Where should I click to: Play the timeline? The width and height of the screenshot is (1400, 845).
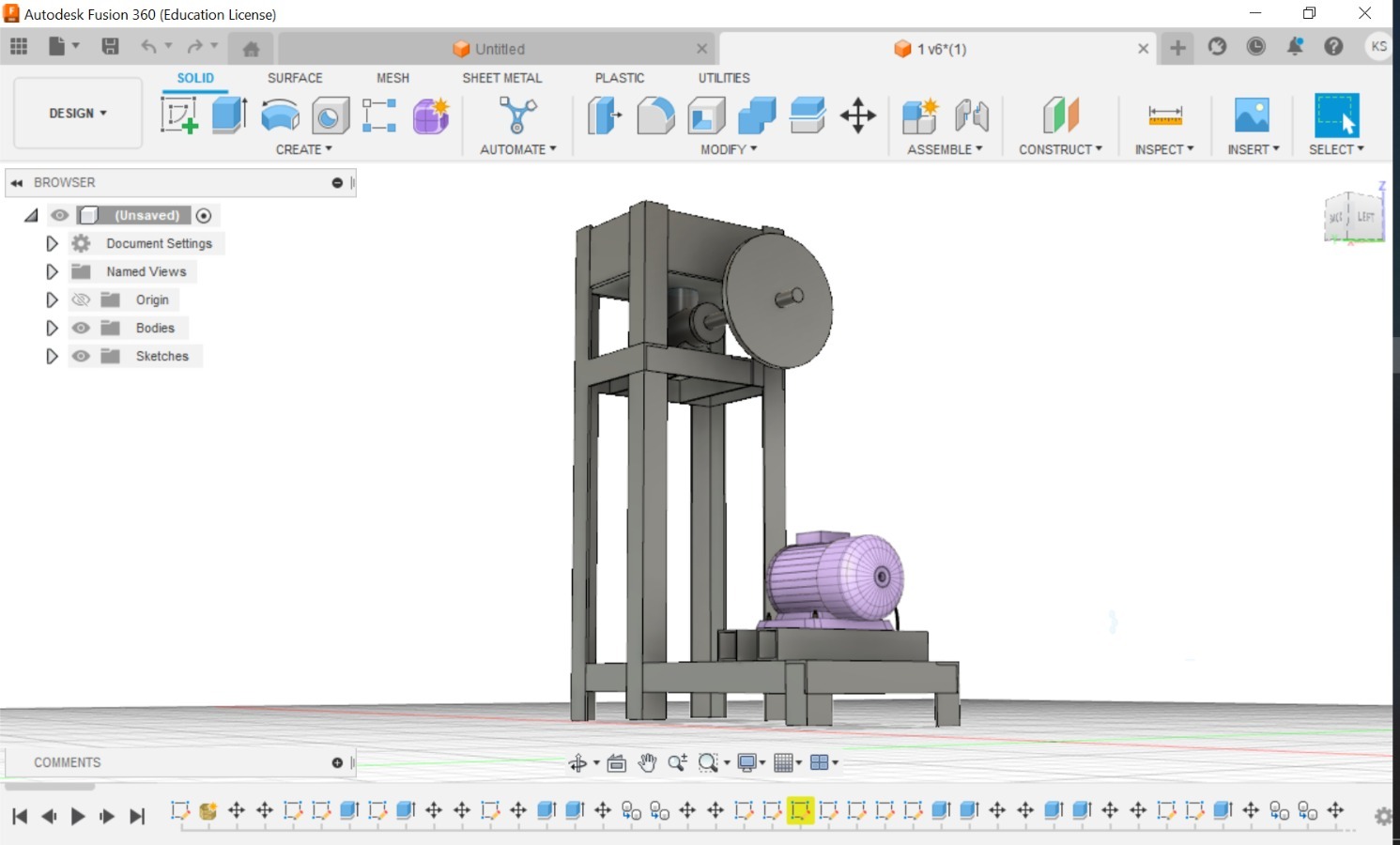click(78, 816)
